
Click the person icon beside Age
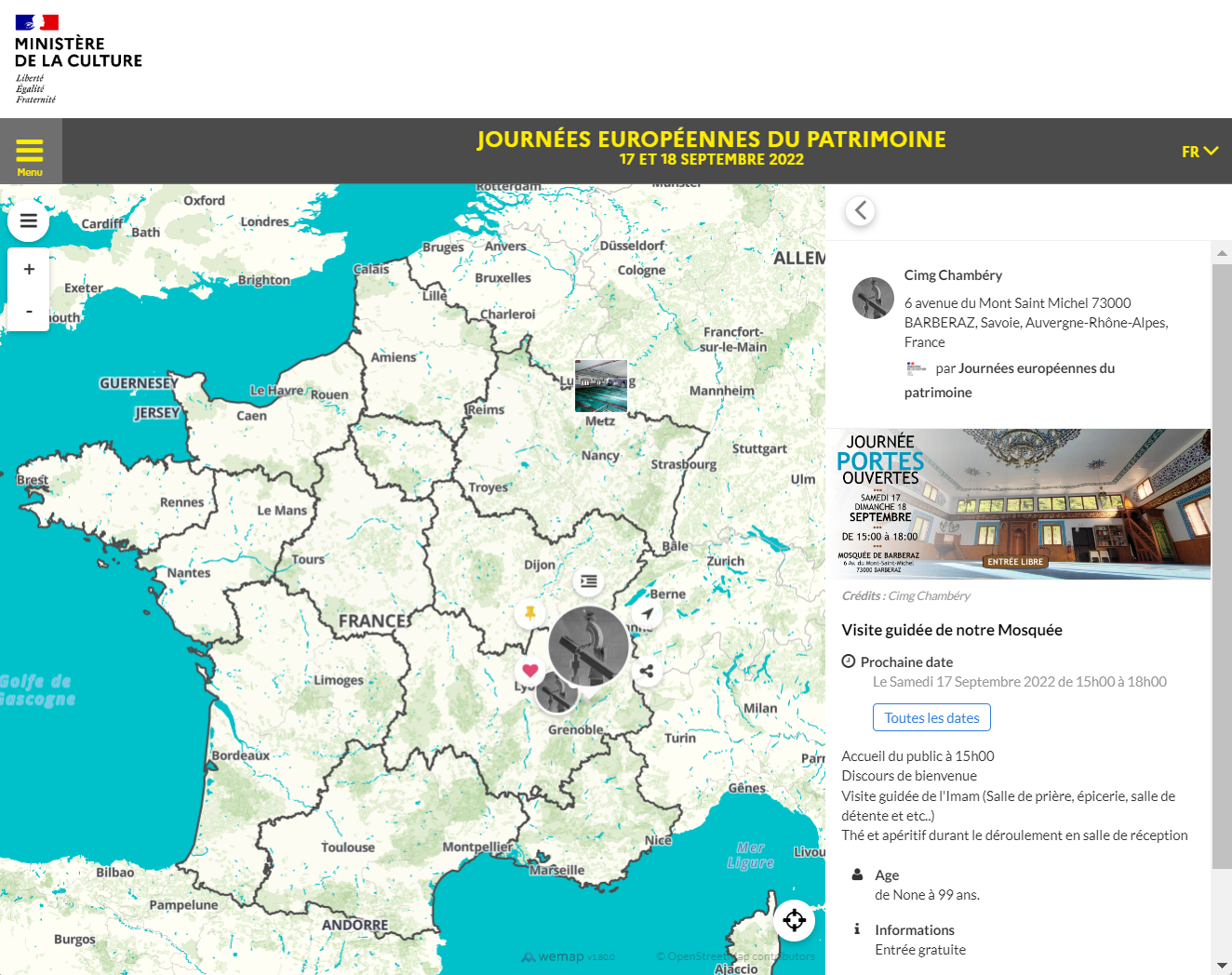pos(858,875)
